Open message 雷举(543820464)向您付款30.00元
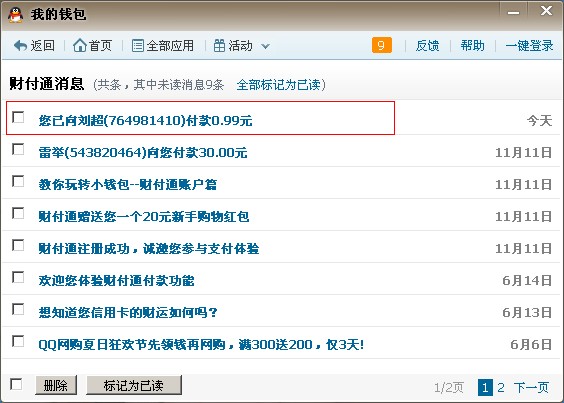 (143, 153)
